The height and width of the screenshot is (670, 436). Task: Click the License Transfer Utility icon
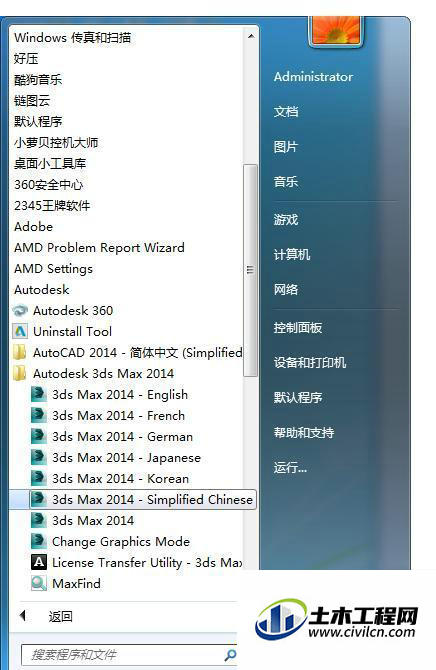click(x=39, y=562)
